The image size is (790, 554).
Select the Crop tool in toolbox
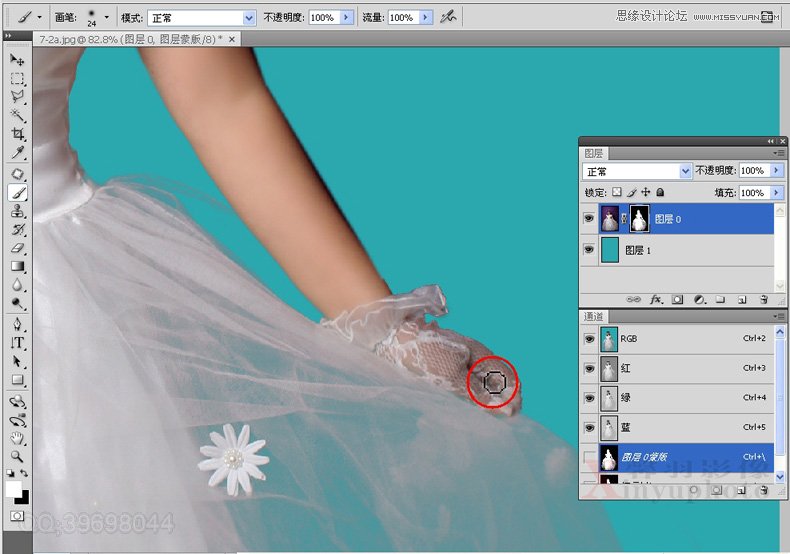[18, 134]
